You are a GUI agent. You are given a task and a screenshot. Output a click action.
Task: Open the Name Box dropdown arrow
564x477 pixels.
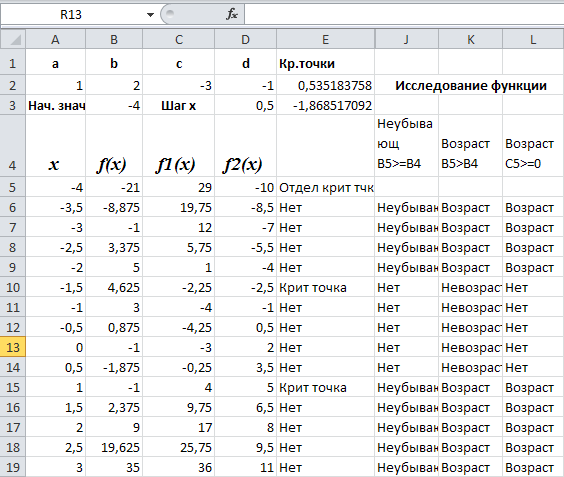pos(150,15)
